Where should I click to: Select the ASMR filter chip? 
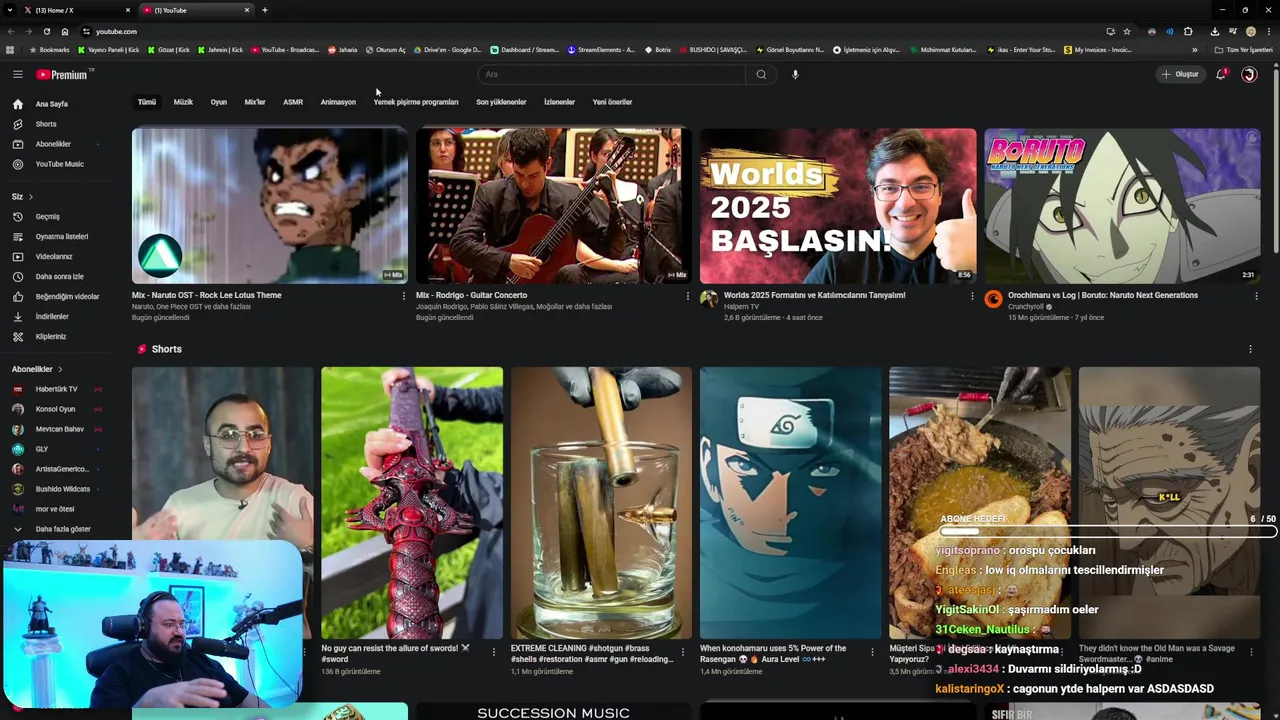point(293,102)
